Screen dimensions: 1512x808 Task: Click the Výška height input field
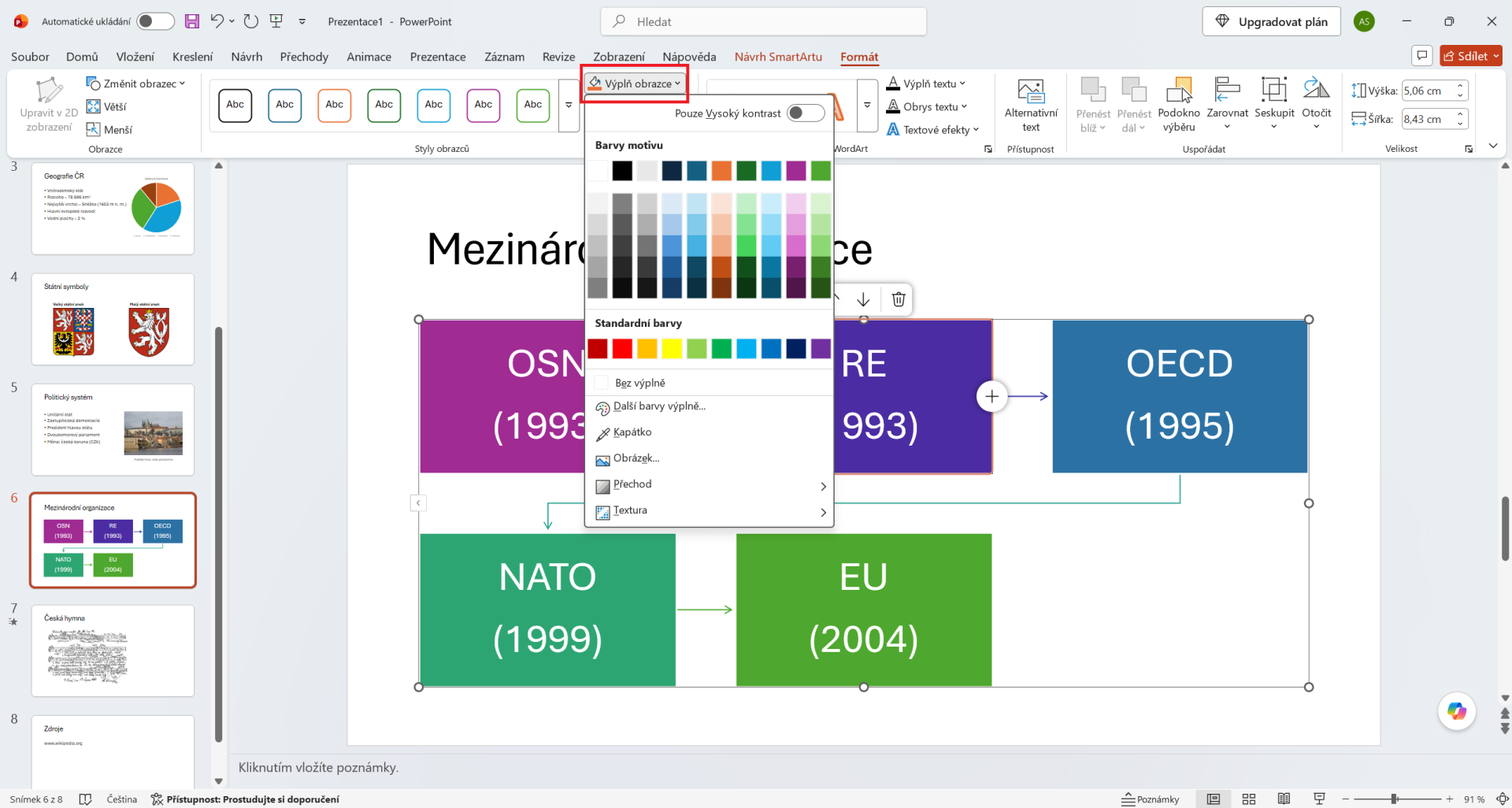tap(1427, 91)
